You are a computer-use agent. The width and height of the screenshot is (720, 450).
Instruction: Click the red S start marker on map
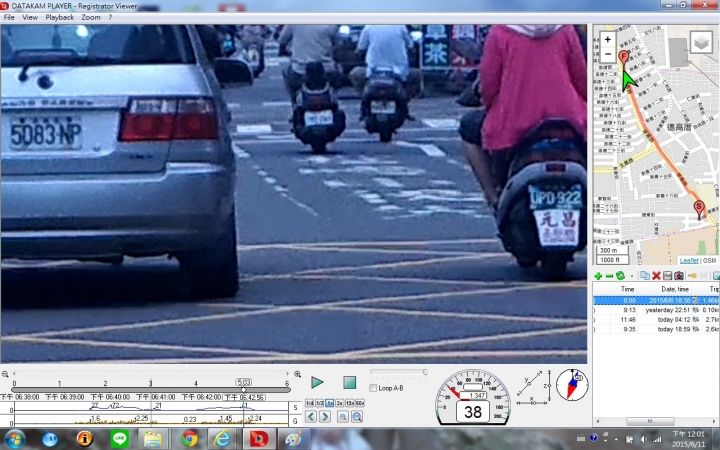point(699,210)
